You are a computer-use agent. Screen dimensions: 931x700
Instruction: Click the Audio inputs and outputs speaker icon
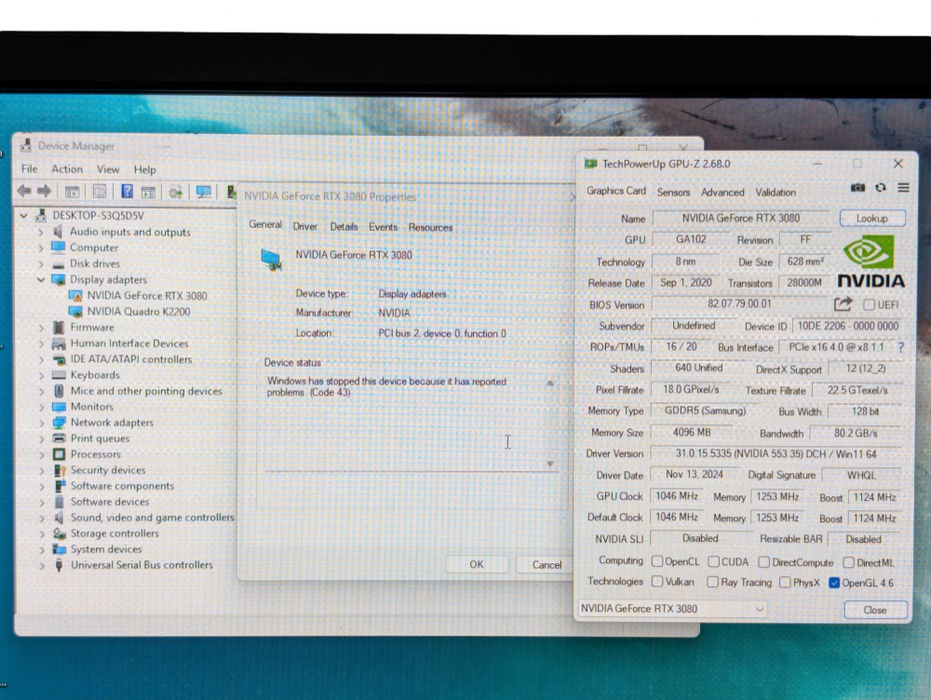click(58, 232)
